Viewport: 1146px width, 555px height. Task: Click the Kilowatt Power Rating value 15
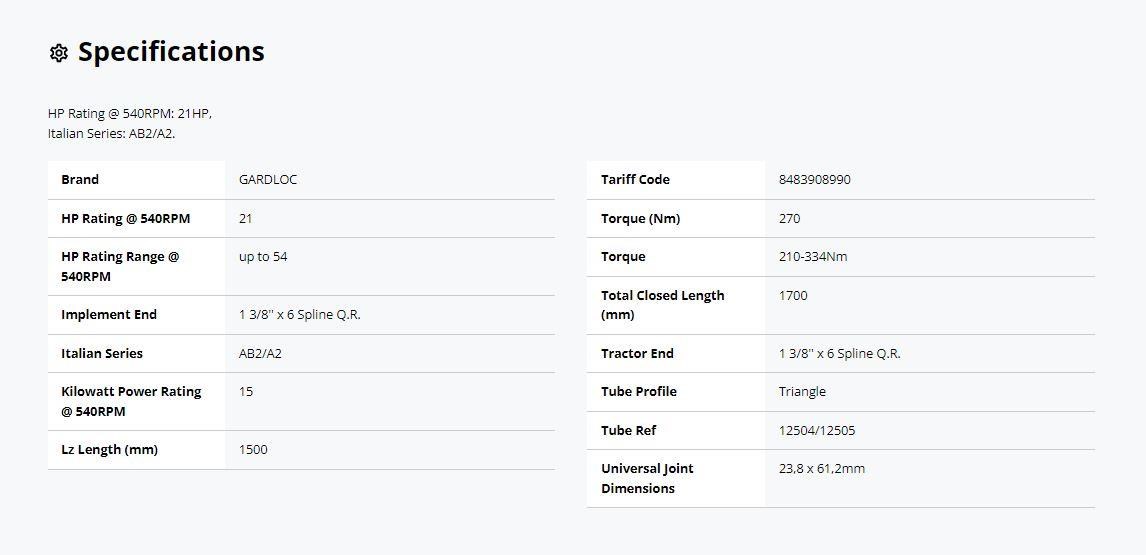coord(246,392)
